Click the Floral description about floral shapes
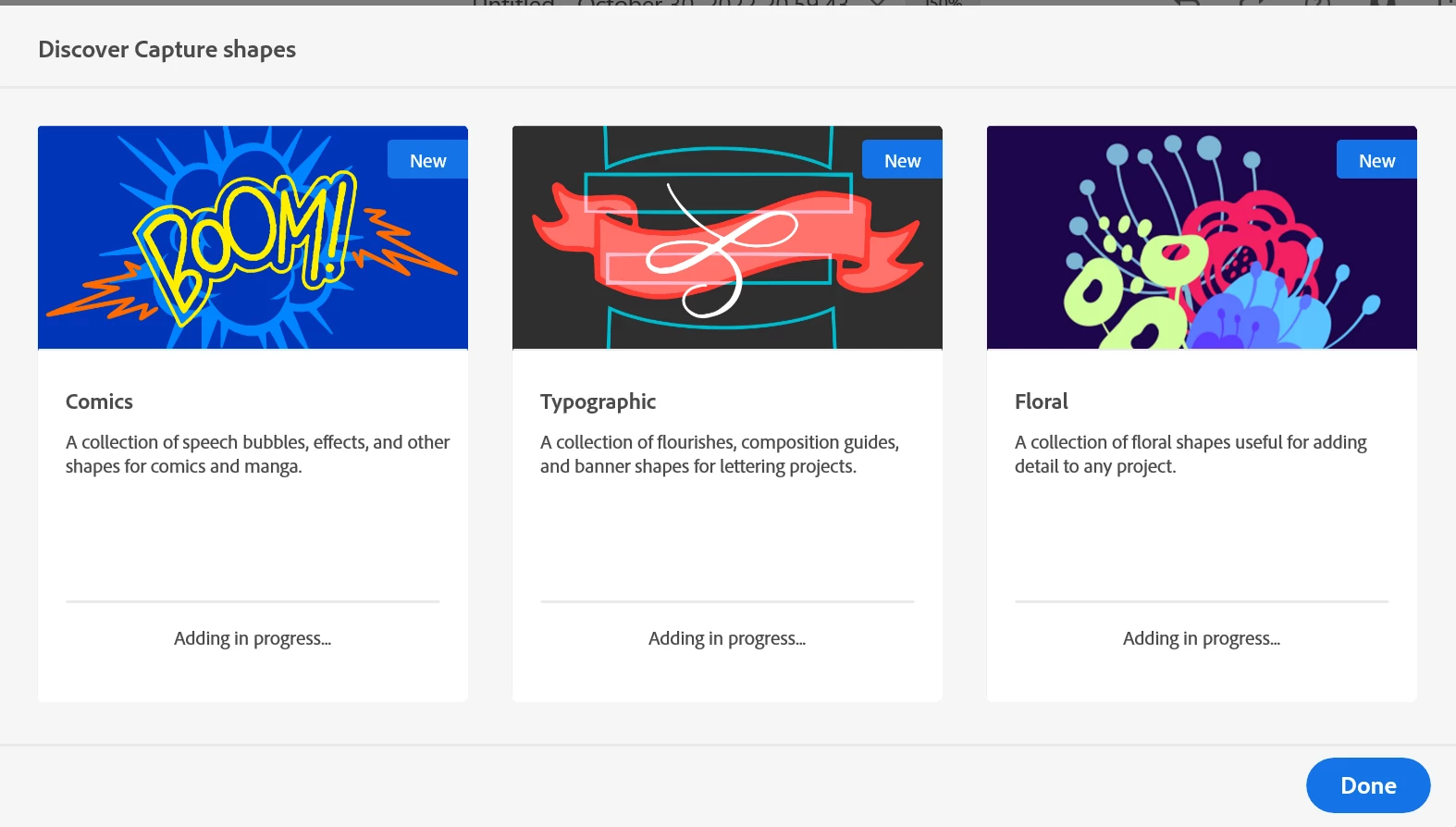Viewport: 1456px width, 827px height. click(1191, 454)
